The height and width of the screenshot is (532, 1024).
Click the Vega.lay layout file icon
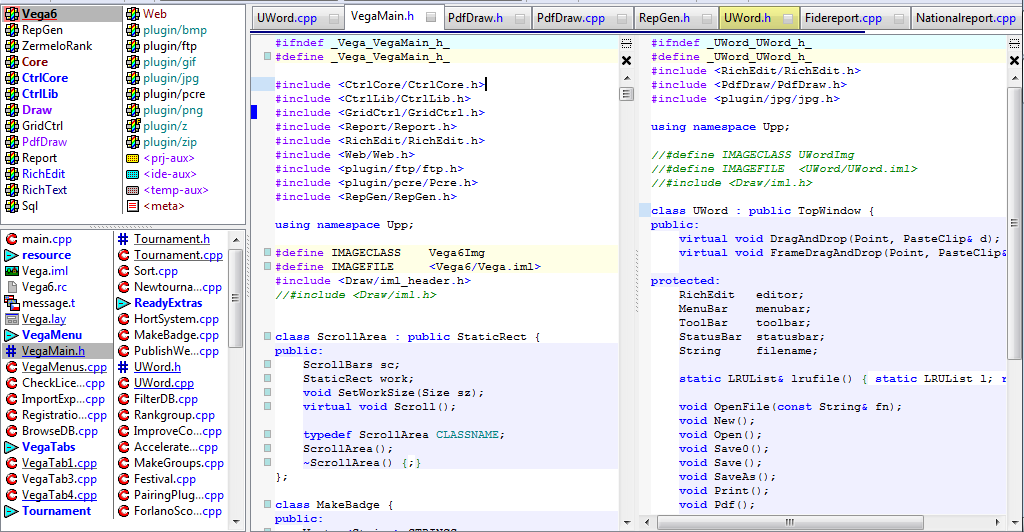click(x=11, y=319)
